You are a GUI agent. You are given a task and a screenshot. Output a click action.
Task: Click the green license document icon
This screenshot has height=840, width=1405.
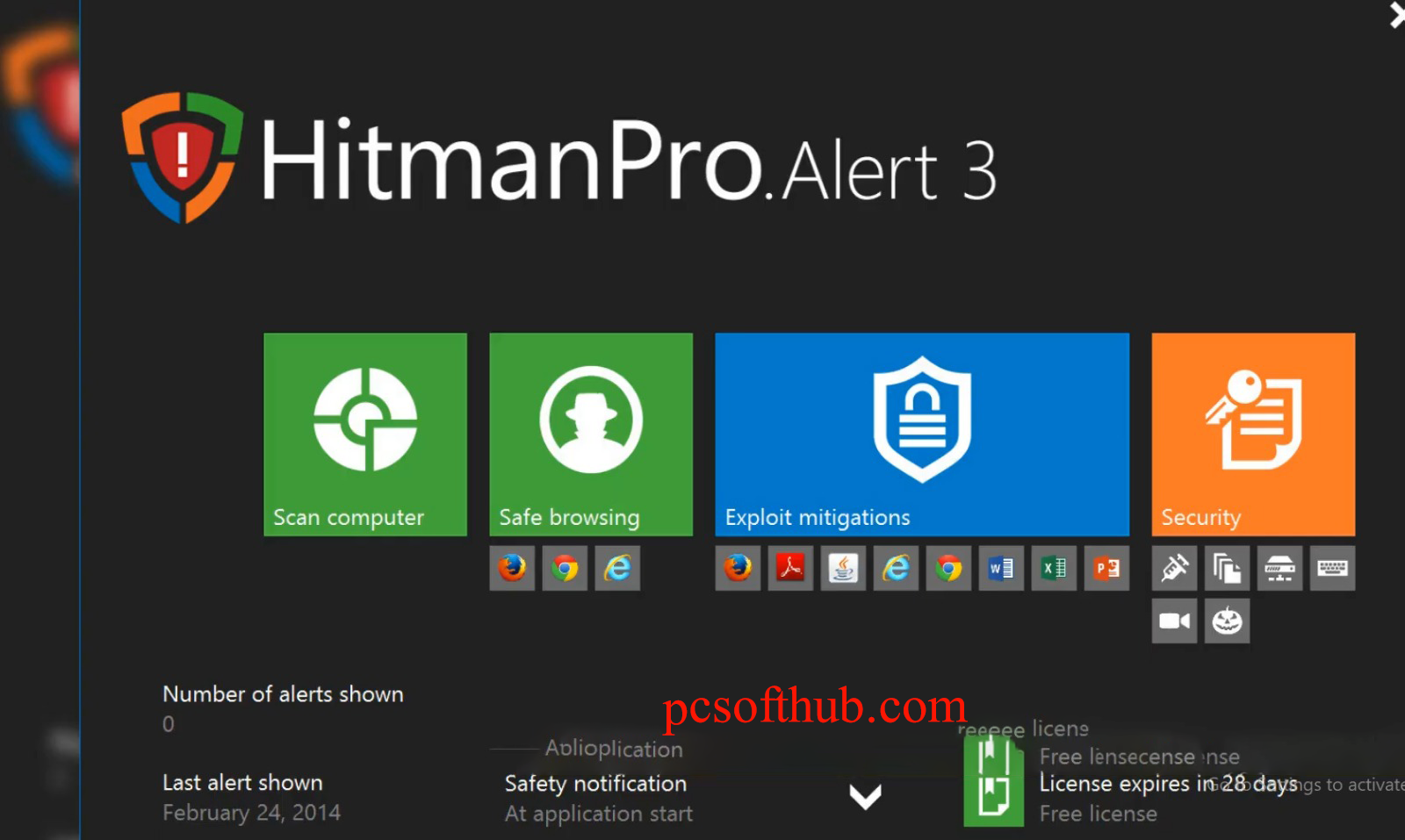tap(994, 781)
